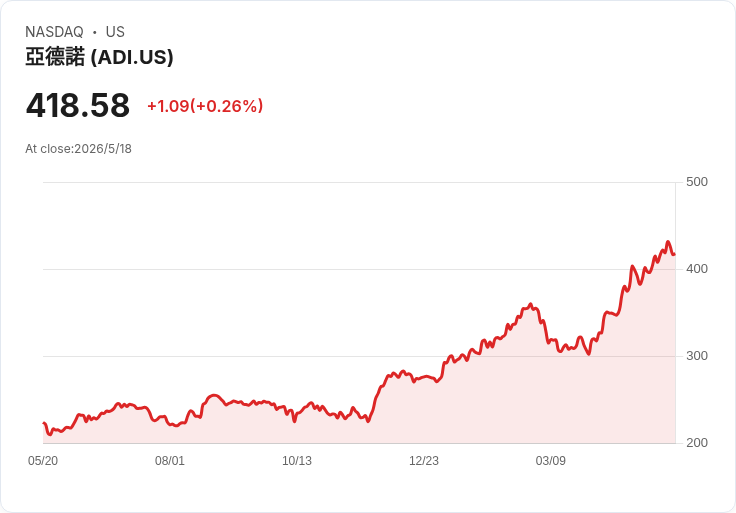Click the US market label

click(x=115, y=32)
